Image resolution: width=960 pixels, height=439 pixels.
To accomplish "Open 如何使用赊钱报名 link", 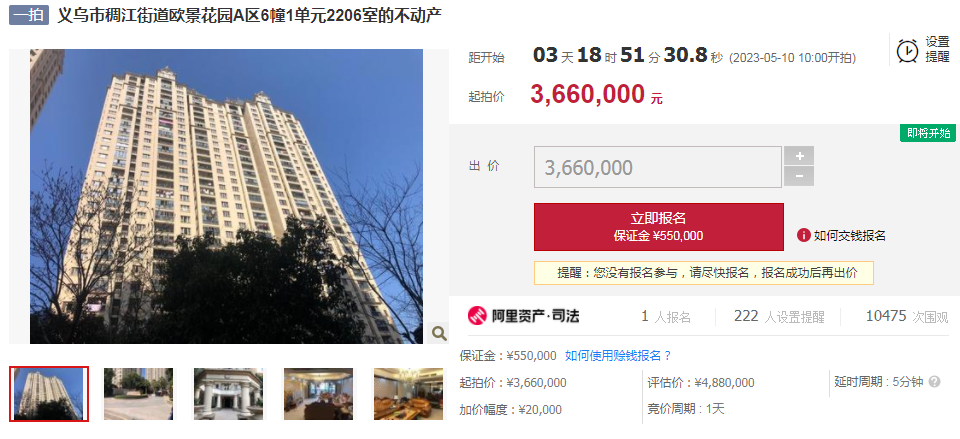I will tap(618, 356).
